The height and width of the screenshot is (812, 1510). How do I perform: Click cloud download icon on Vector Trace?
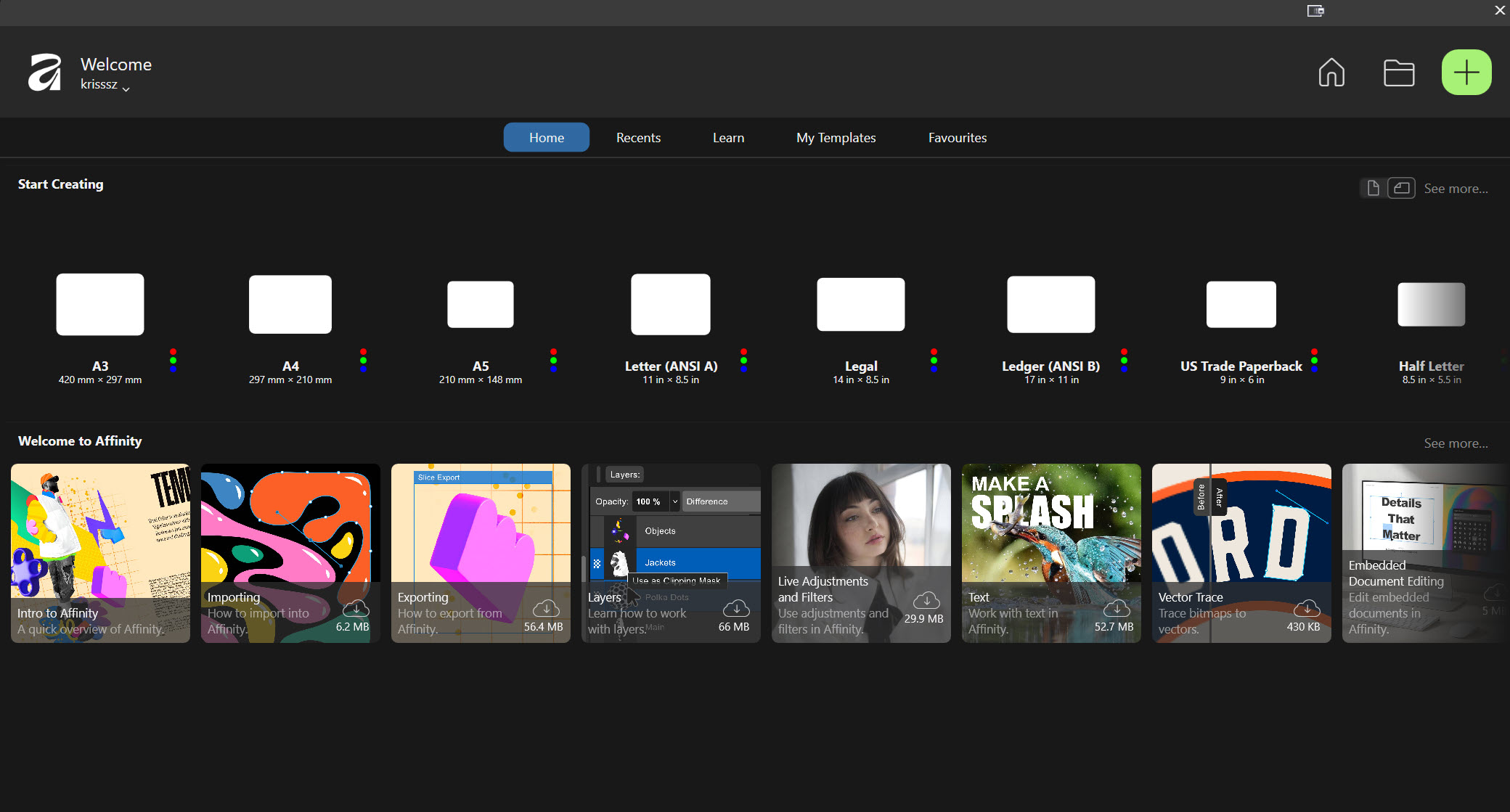pos(1307,608)
